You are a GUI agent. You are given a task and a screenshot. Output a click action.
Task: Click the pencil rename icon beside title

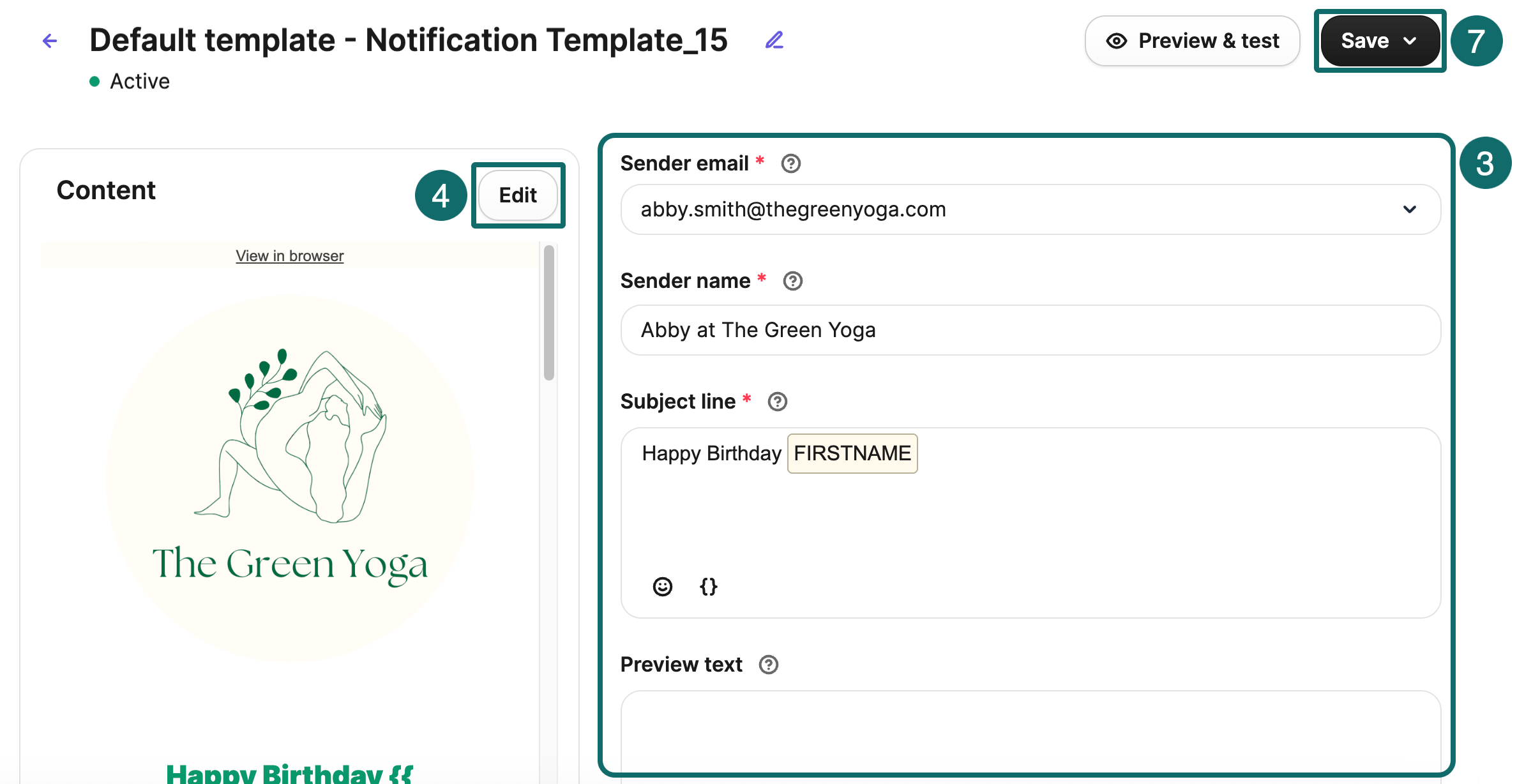coord(774,40)
